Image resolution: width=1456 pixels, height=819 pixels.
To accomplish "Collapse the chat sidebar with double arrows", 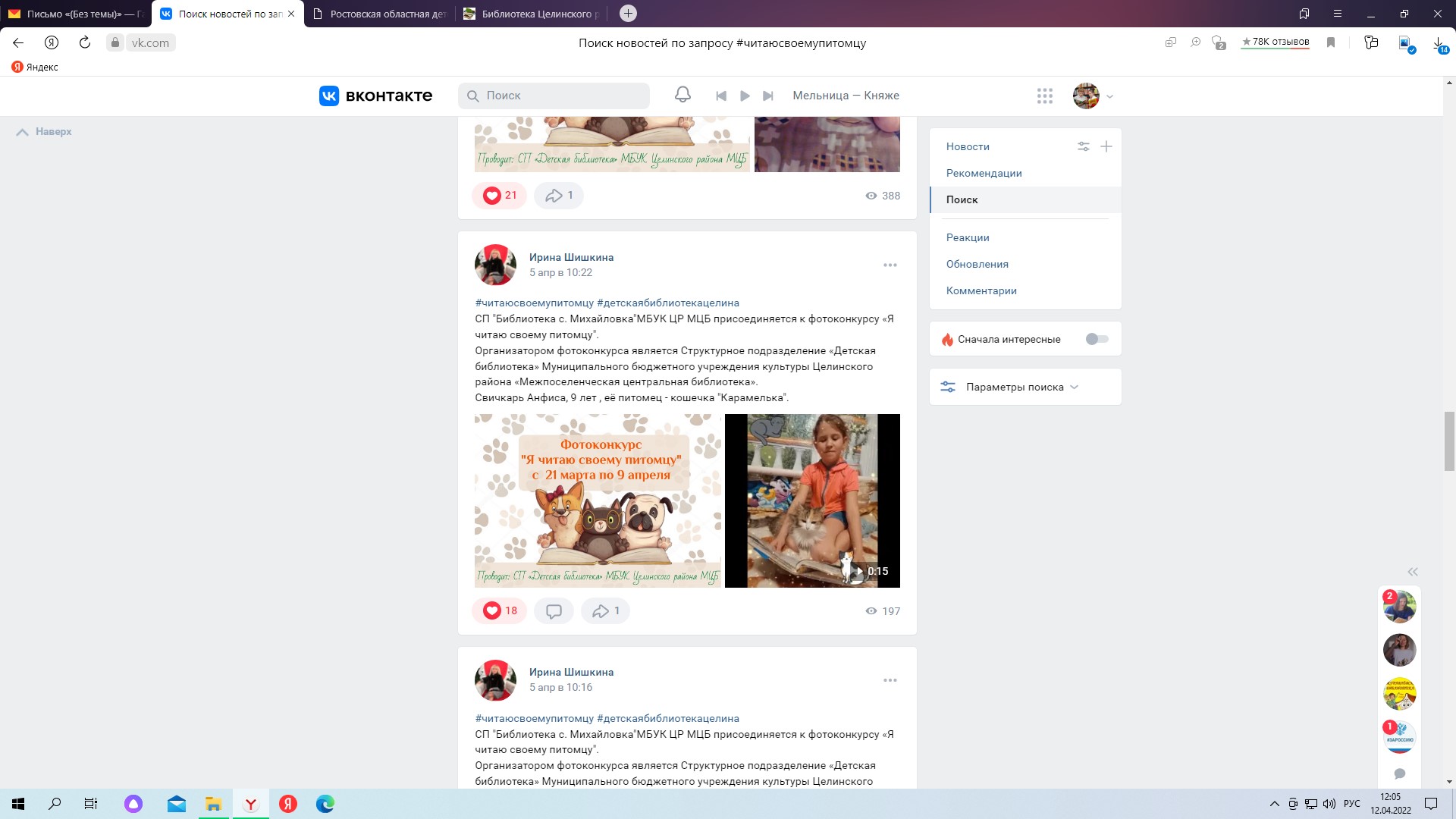I will (x=1413, y=572).
